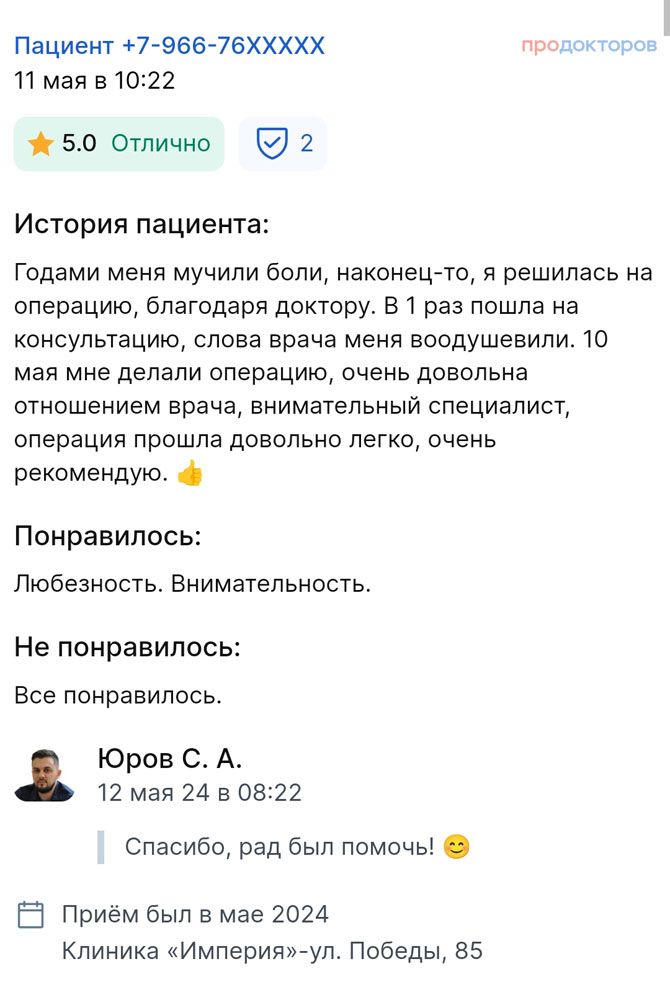Click "Любезность. Внимательность." text
Image resolution: width=670 pixels, height=1000 pixels.
coord(192,584)
